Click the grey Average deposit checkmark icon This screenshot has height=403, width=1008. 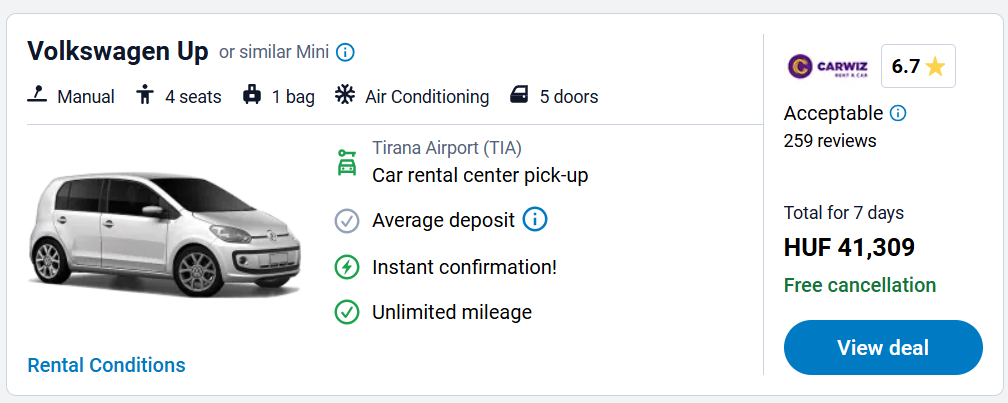[347, 220]
